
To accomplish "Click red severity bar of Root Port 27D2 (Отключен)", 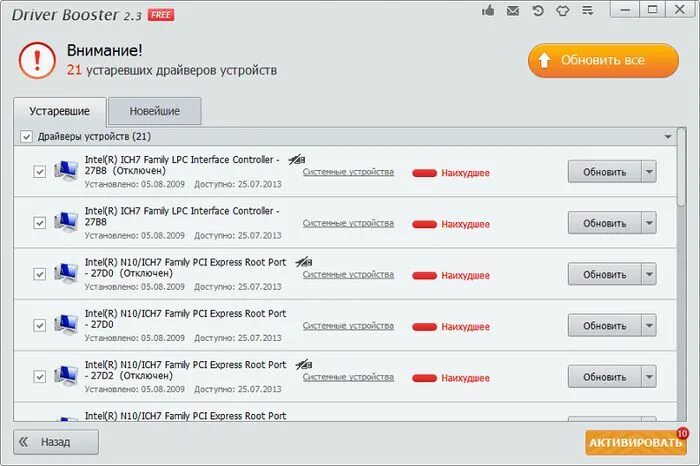I will (x=425, y=378).
